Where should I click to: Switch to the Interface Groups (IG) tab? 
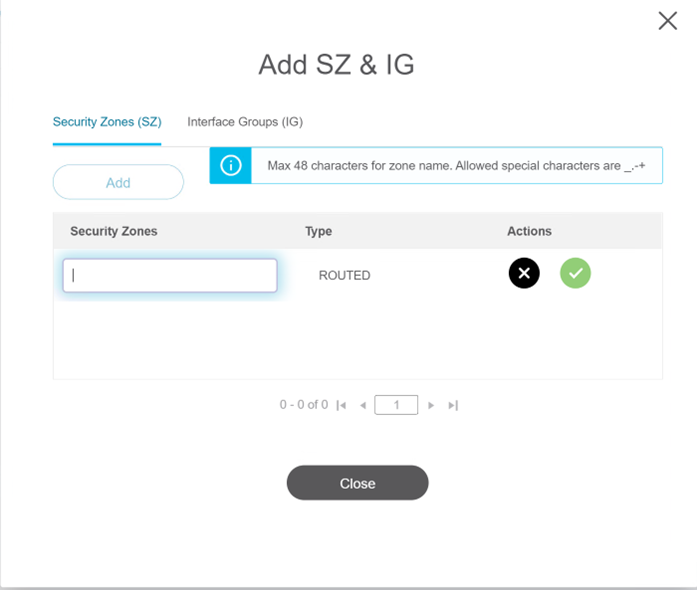pos(245,122)
